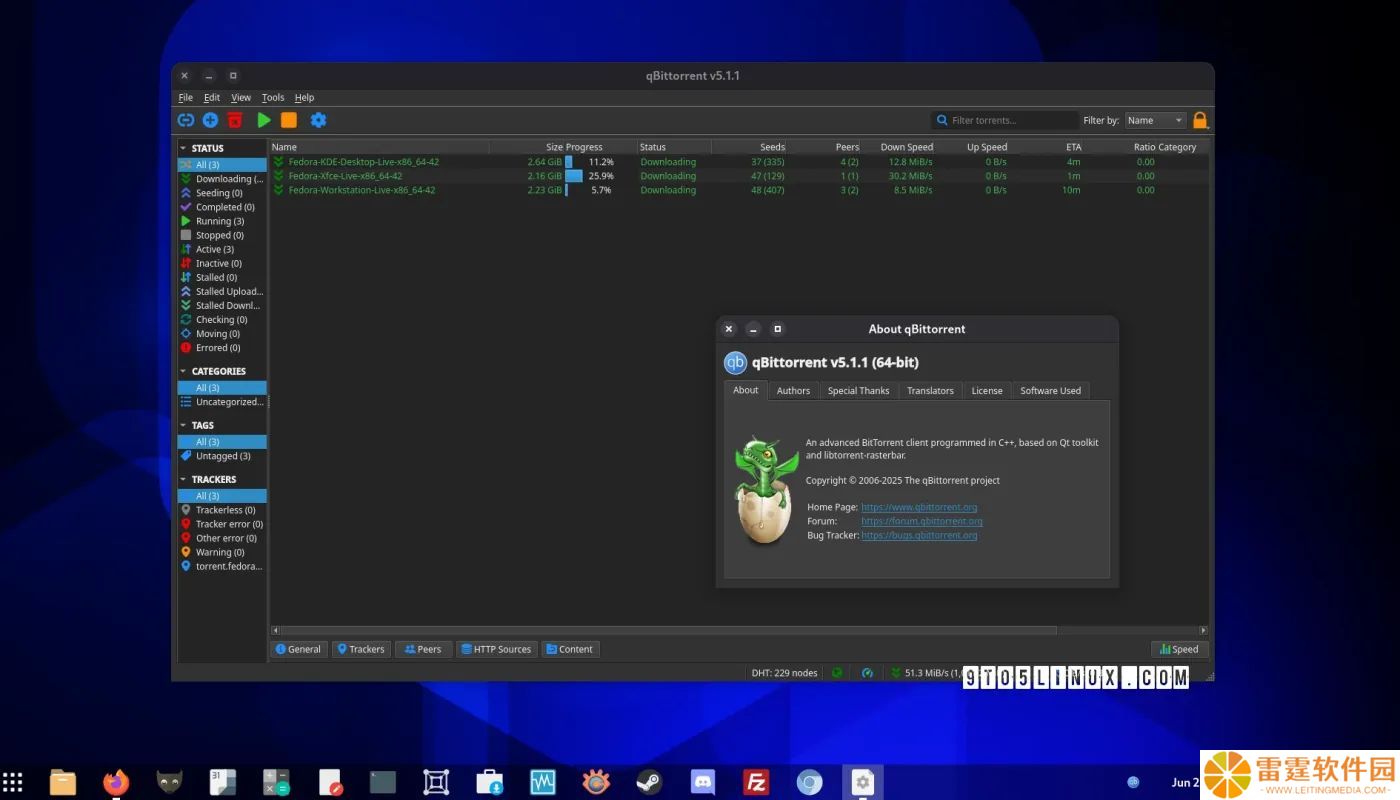Open the calculator app in taskbar

276,782
